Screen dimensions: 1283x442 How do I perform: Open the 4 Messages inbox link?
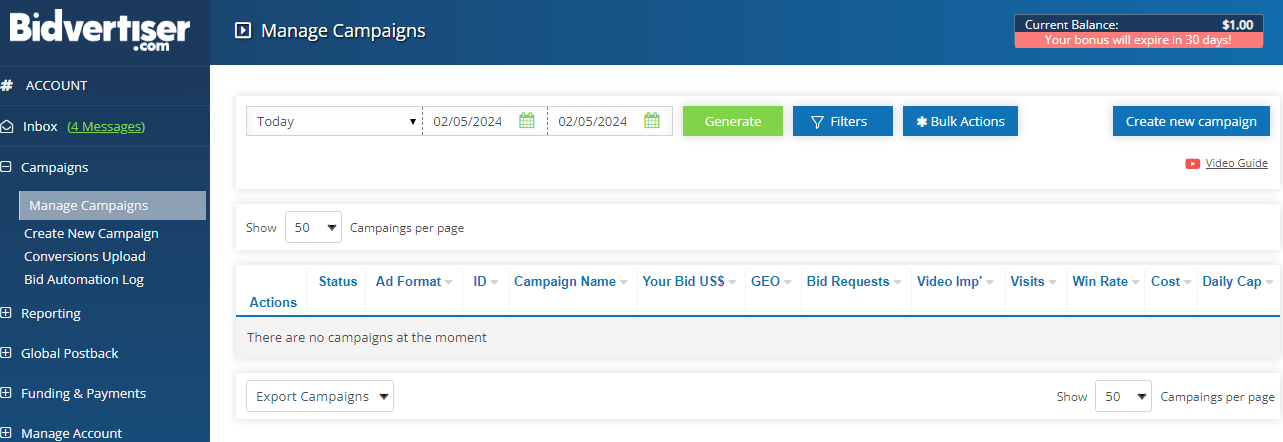click(106, 126)
